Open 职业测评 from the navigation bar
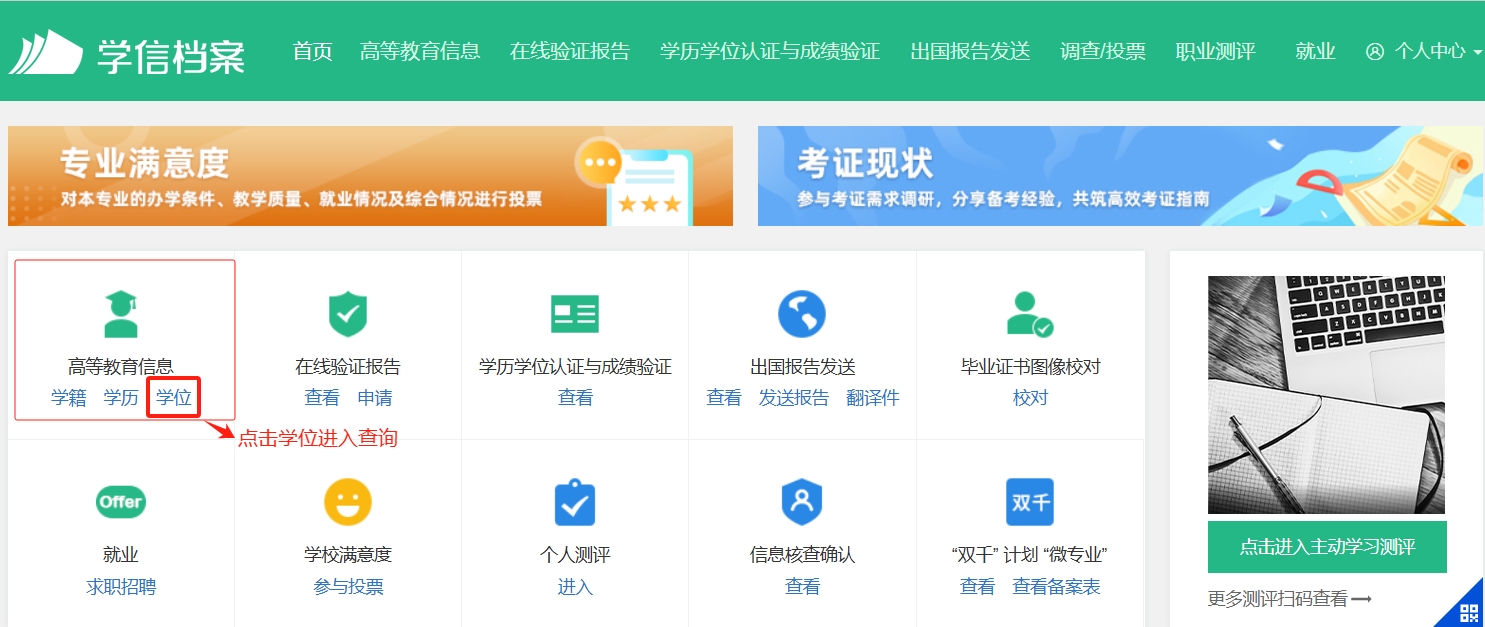This screenshot has height=627, width=1485. pos(1216,53)
